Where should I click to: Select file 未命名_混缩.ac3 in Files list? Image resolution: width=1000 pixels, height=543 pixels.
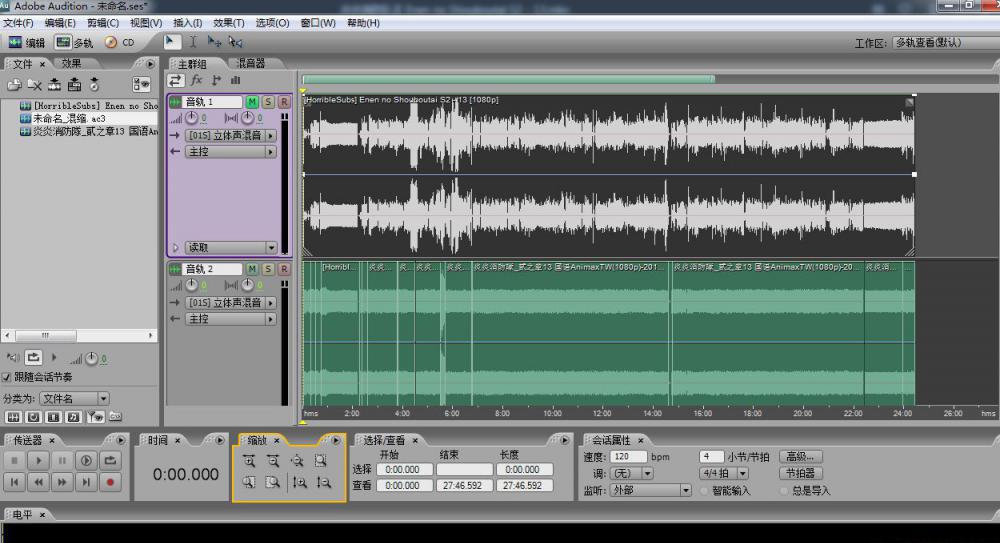pyautogui.click(x=69, y=119)
